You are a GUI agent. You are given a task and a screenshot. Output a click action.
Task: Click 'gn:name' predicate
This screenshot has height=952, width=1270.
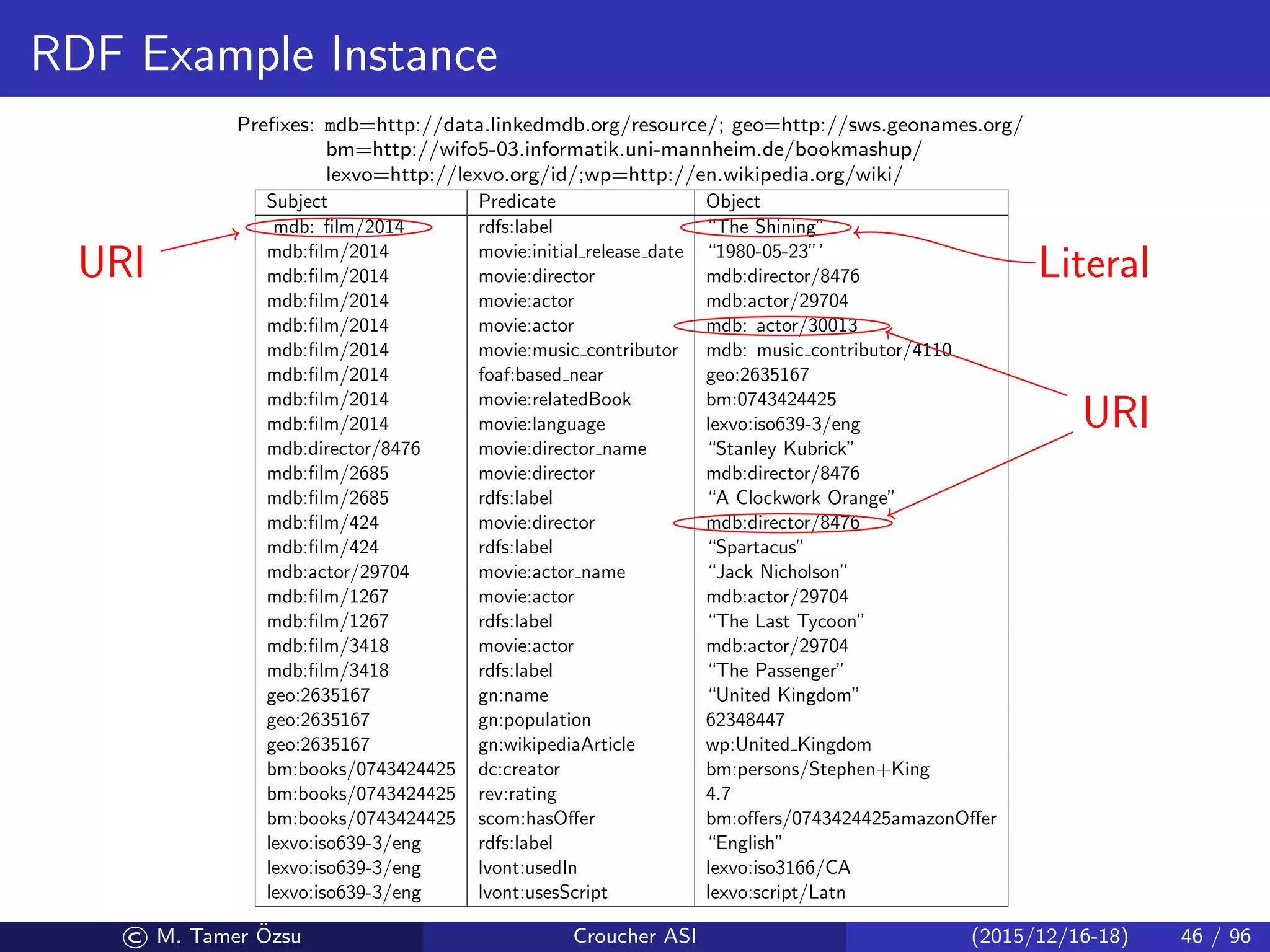coord(513,696)
